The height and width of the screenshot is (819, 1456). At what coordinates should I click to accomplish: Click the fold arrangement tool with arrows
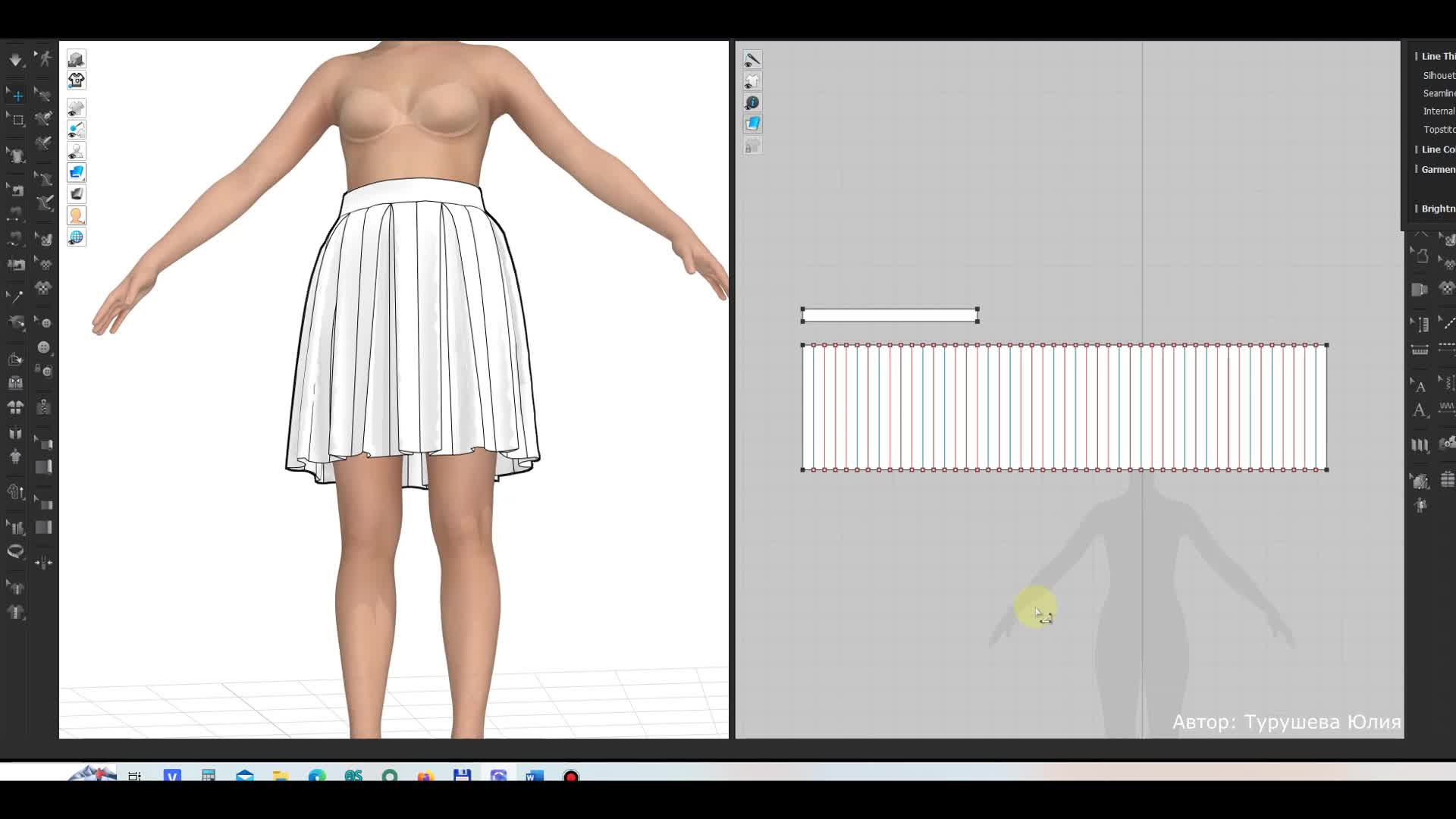coord(44,563)
